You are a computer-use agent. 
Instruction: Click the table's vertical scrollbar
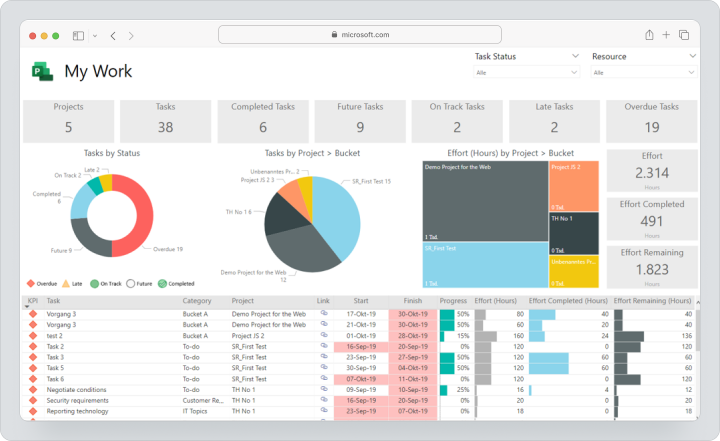click(698, 331)
